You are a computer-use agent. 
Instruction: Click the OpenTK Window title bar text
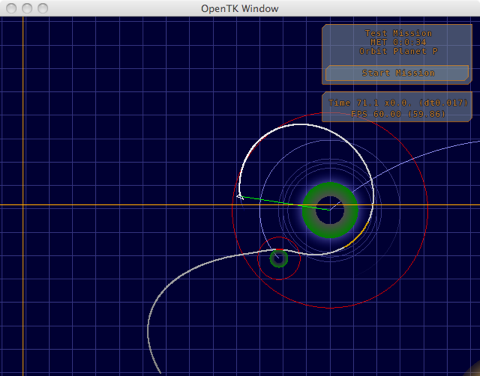pos(240,9)
